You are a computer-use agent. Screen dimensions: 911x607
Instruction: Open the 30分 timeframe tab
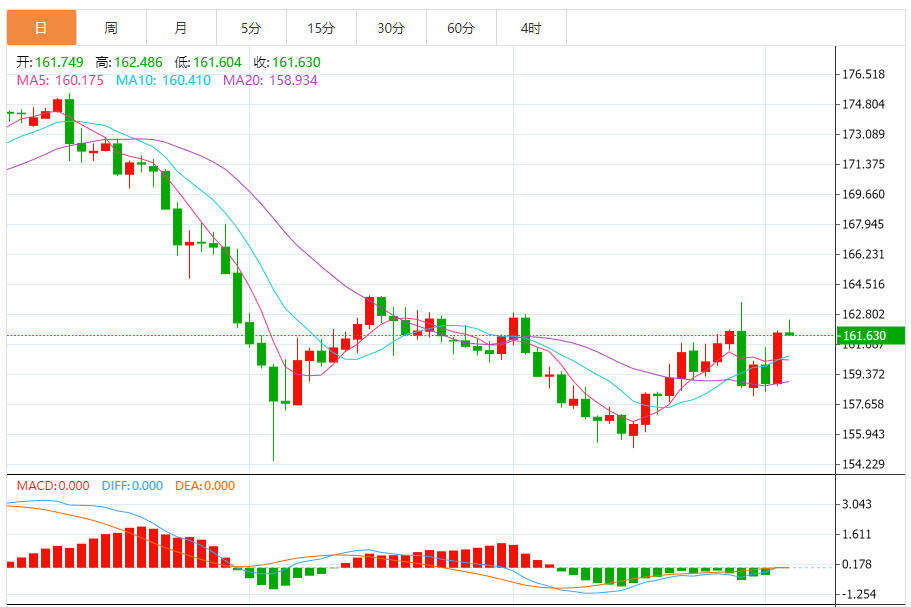(391, 27)
